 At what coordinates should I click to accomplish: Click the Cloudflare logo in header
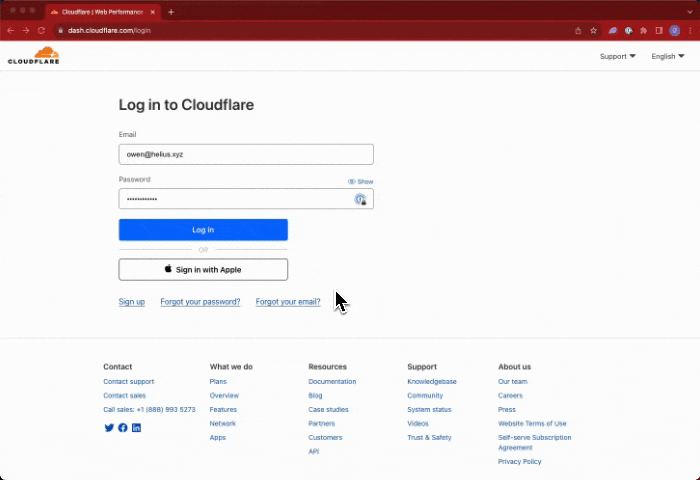point(33,56)
